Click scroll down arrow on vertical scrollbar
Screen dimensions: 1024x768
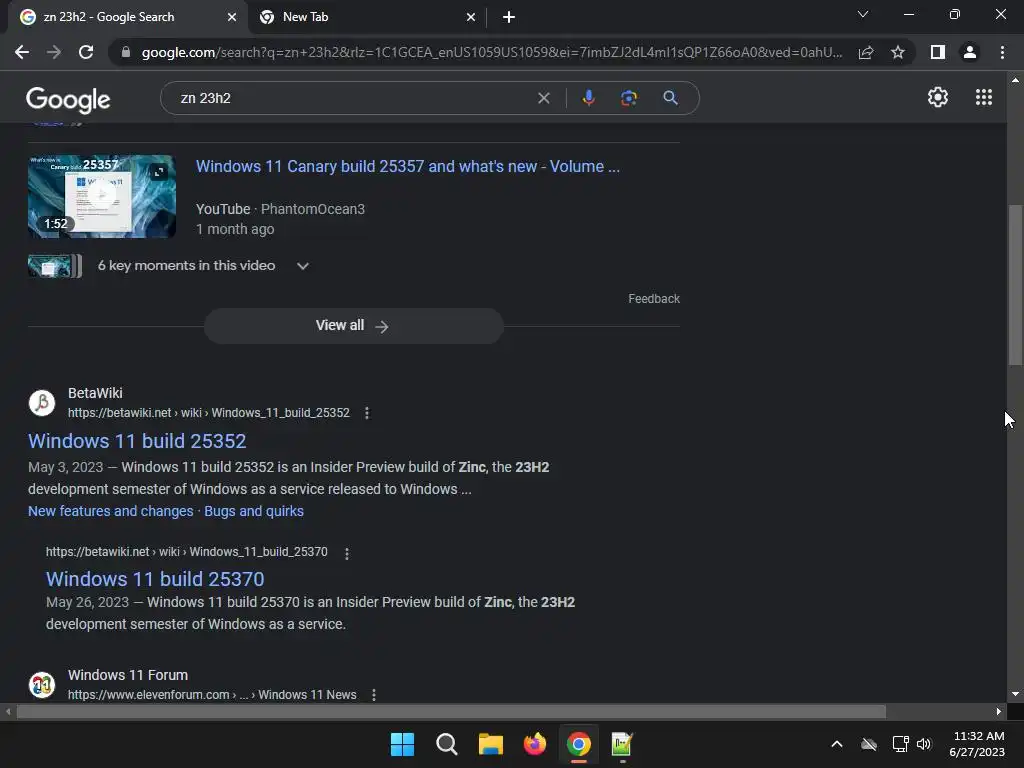click(1015, 694)
